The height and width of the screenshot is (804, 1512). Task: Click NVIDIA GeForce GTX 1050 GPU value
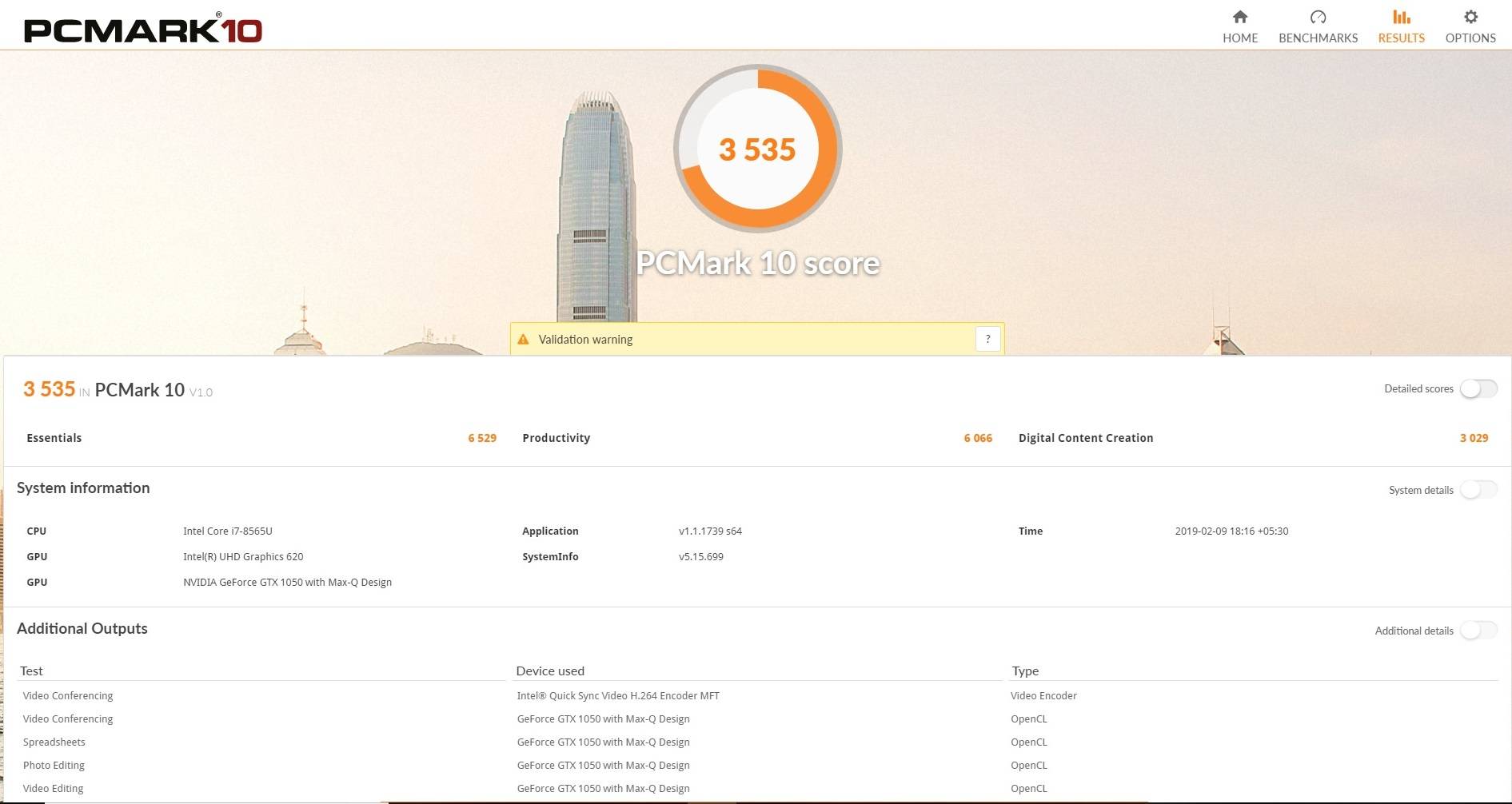tap(287, 582)
